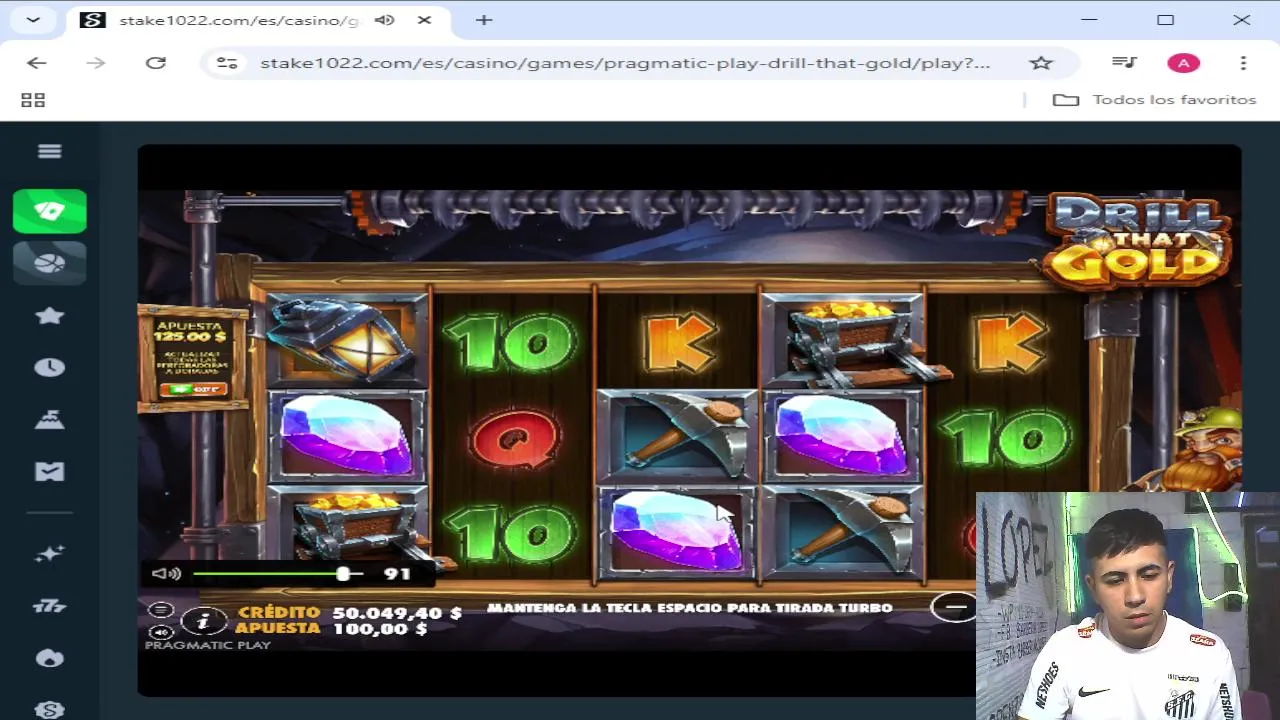Image resolution: width=1280 pixels, height=720 pixels.
Task: Click the APUESTA 100,00 $ value
Action: point(380,629)
